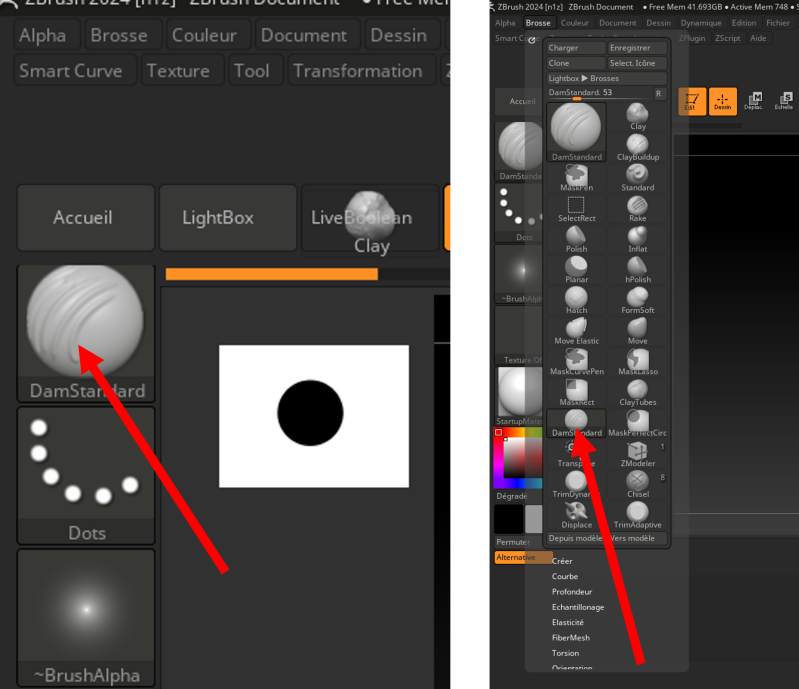Select the FormSoft brush

coord(637,300)
